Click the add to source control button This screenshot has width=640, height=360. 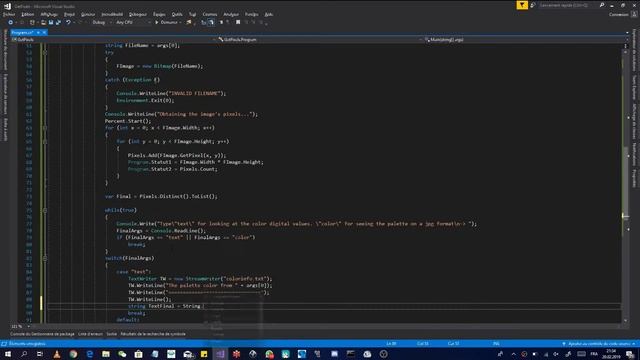coord(598,344)
